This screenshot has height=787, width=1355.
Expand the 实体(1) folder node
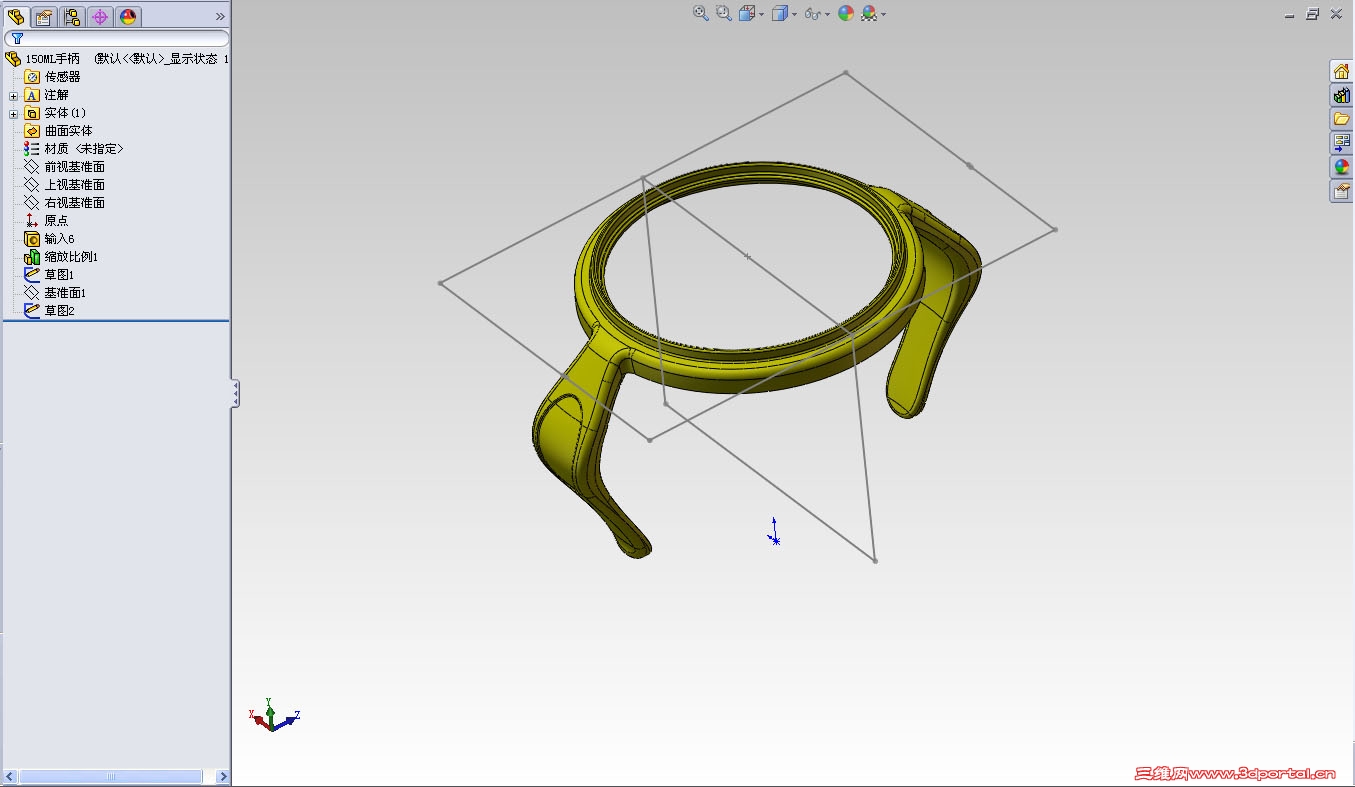(x=13, y=114)
